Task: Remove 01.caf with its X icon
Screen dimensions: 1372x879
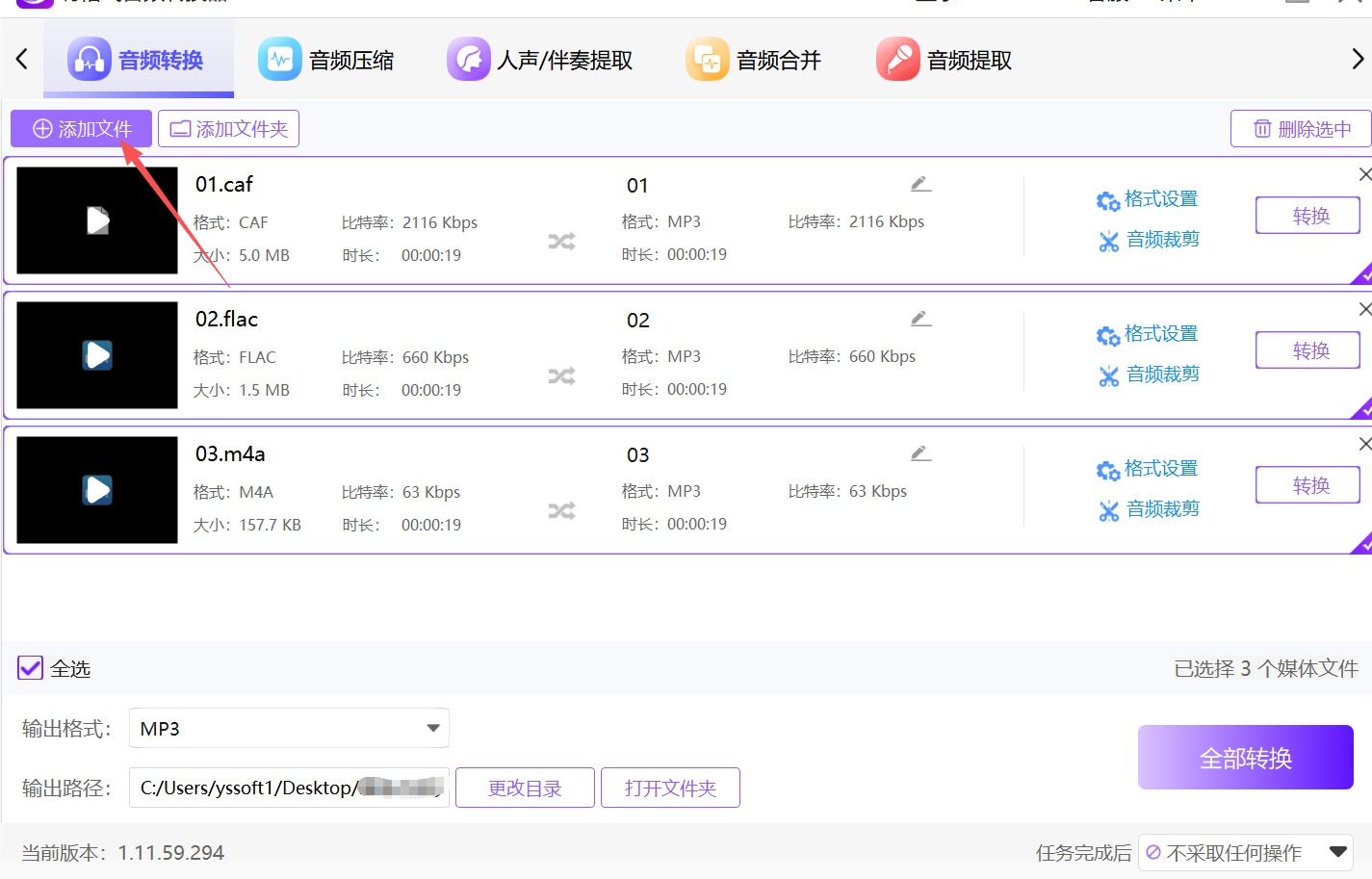Action: [1364, 174]
